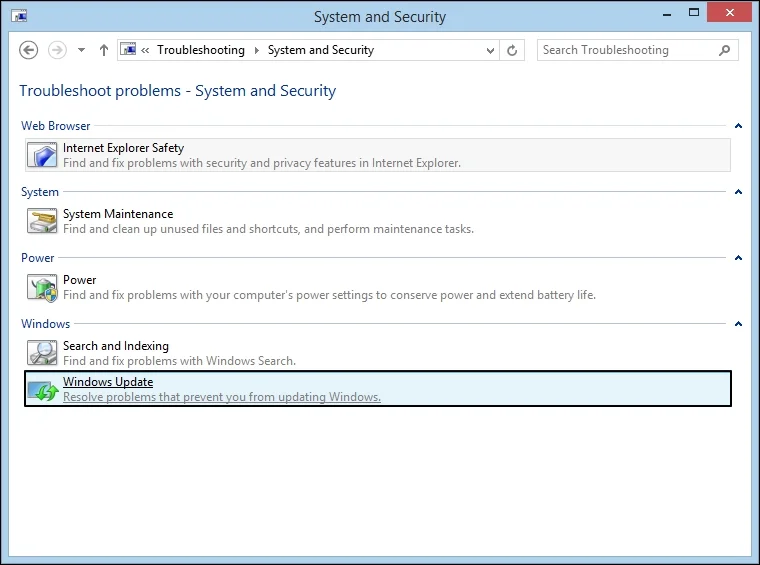Go up one level with the Up arrow

104,50
